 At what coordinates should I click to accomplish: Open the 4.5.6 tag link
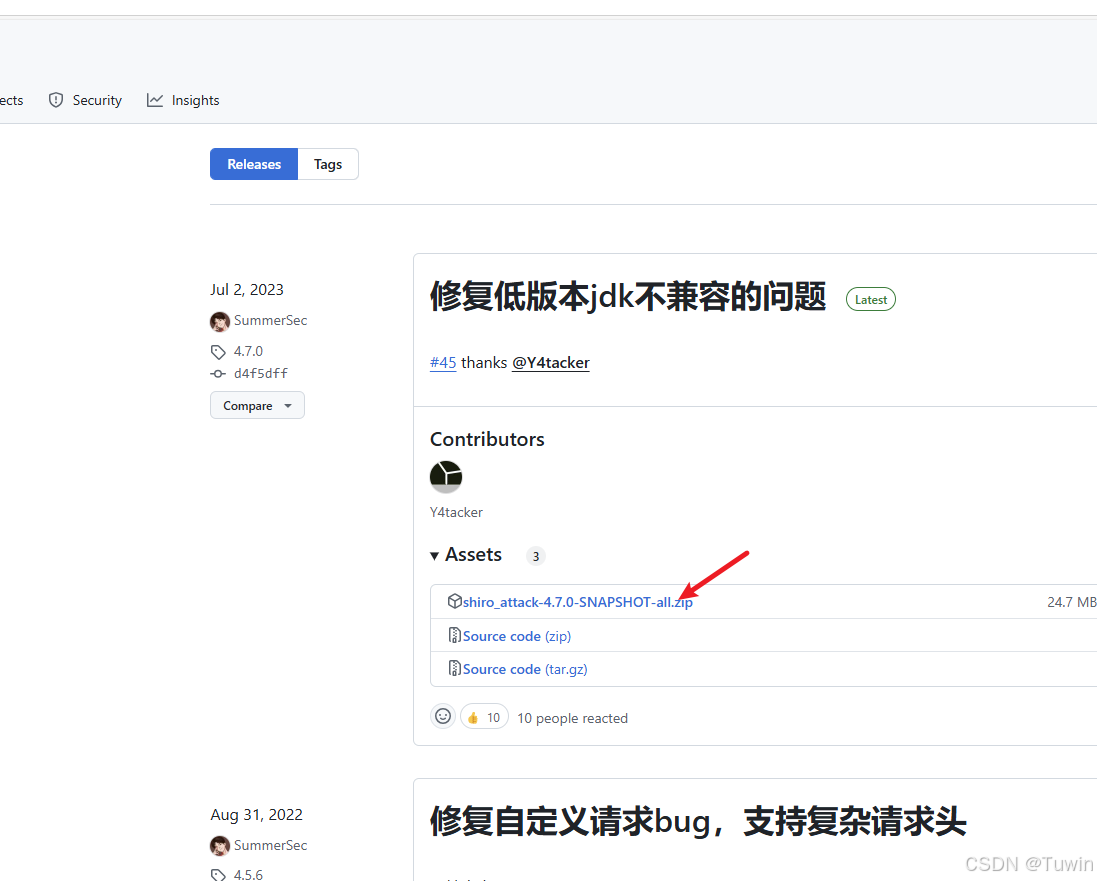pyautogui.click(x=248, y=875)
